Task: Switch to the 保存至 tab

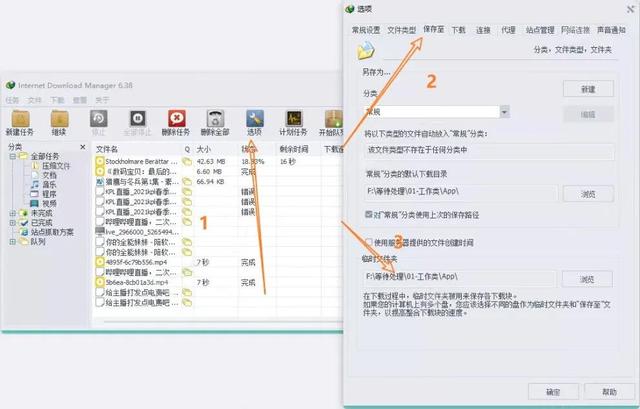Action: click(433, 29)
